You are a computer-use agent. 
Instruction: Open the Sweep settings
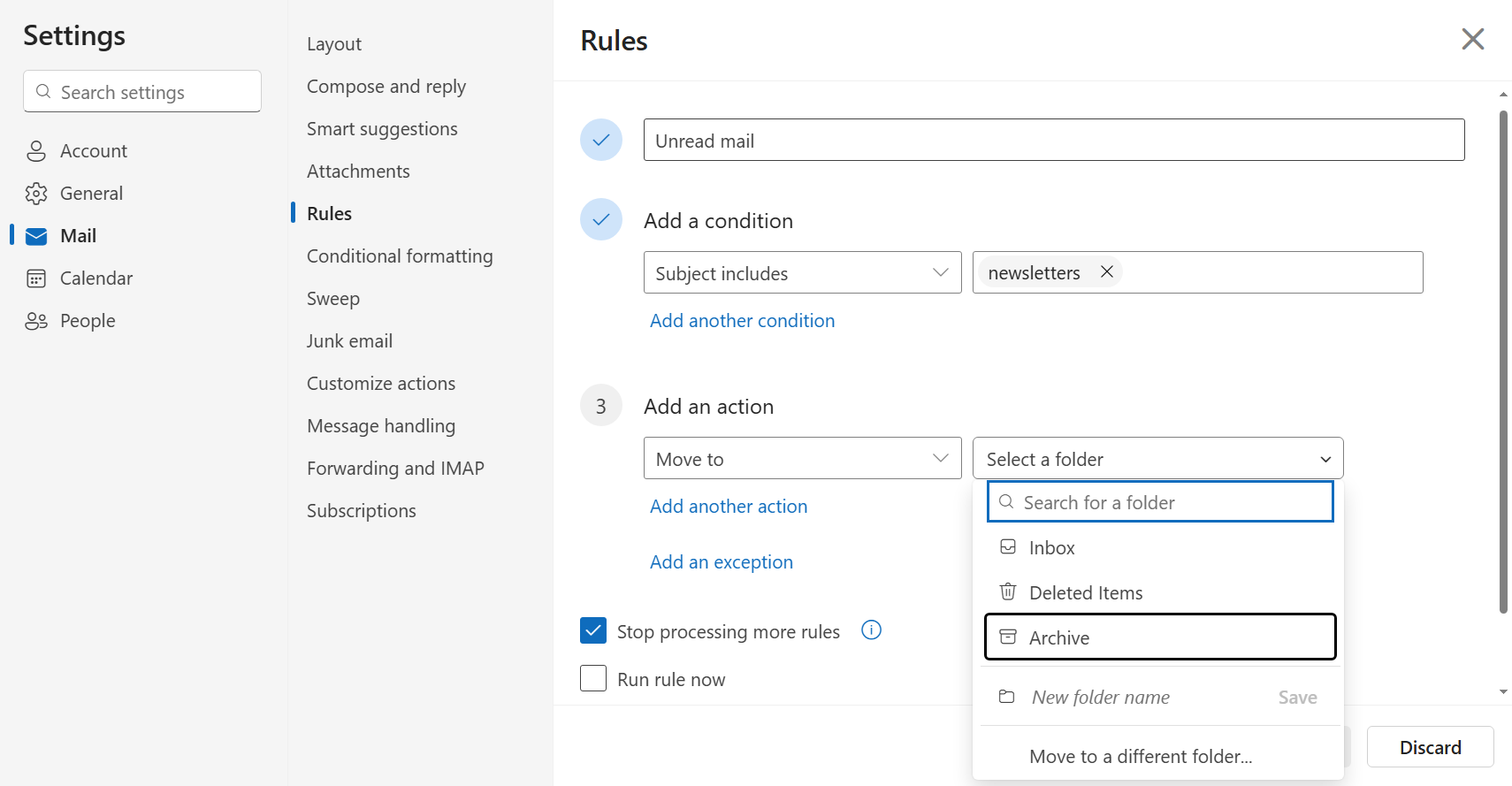click(333, 299)
